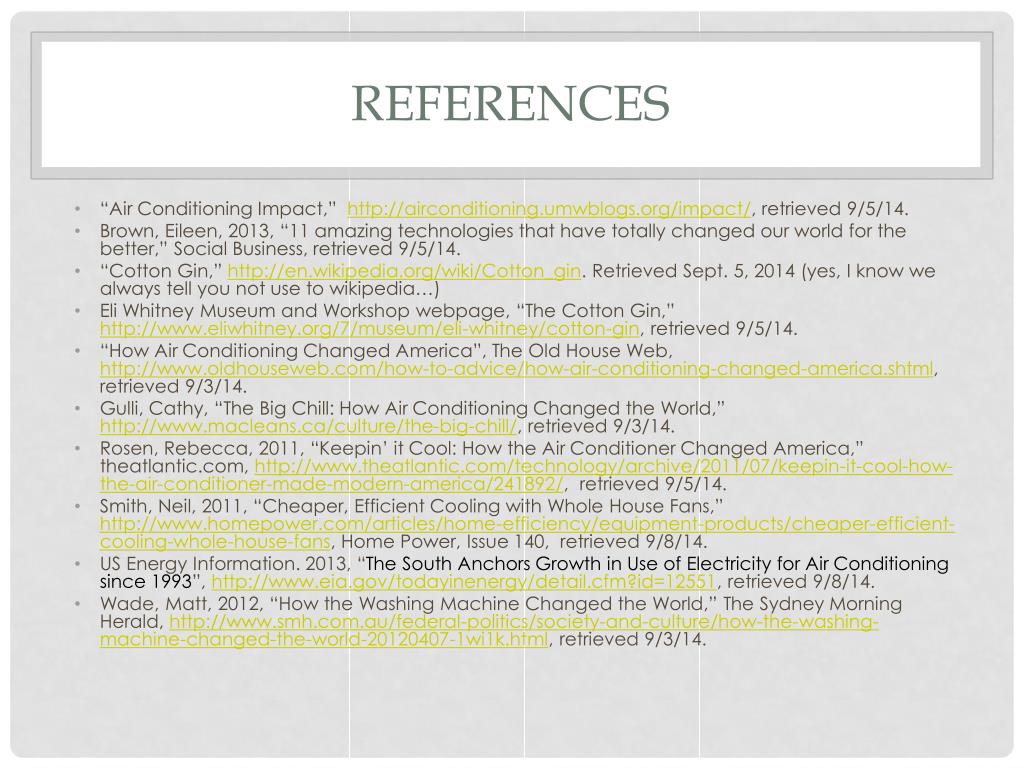Click the "Rosen, Rebecca, 2011" reference line
Screen dimensions: 1024x768
coord(481,449)
